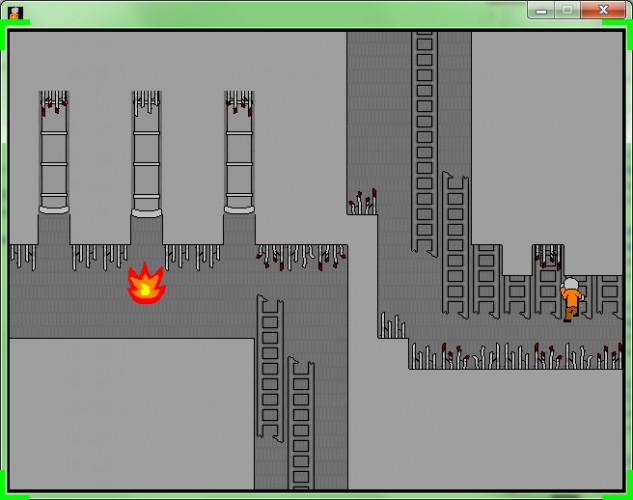Click the long spike pit at the lower right
The height and width of the screenshot is (500, 633).
click(x=516, y=356)
